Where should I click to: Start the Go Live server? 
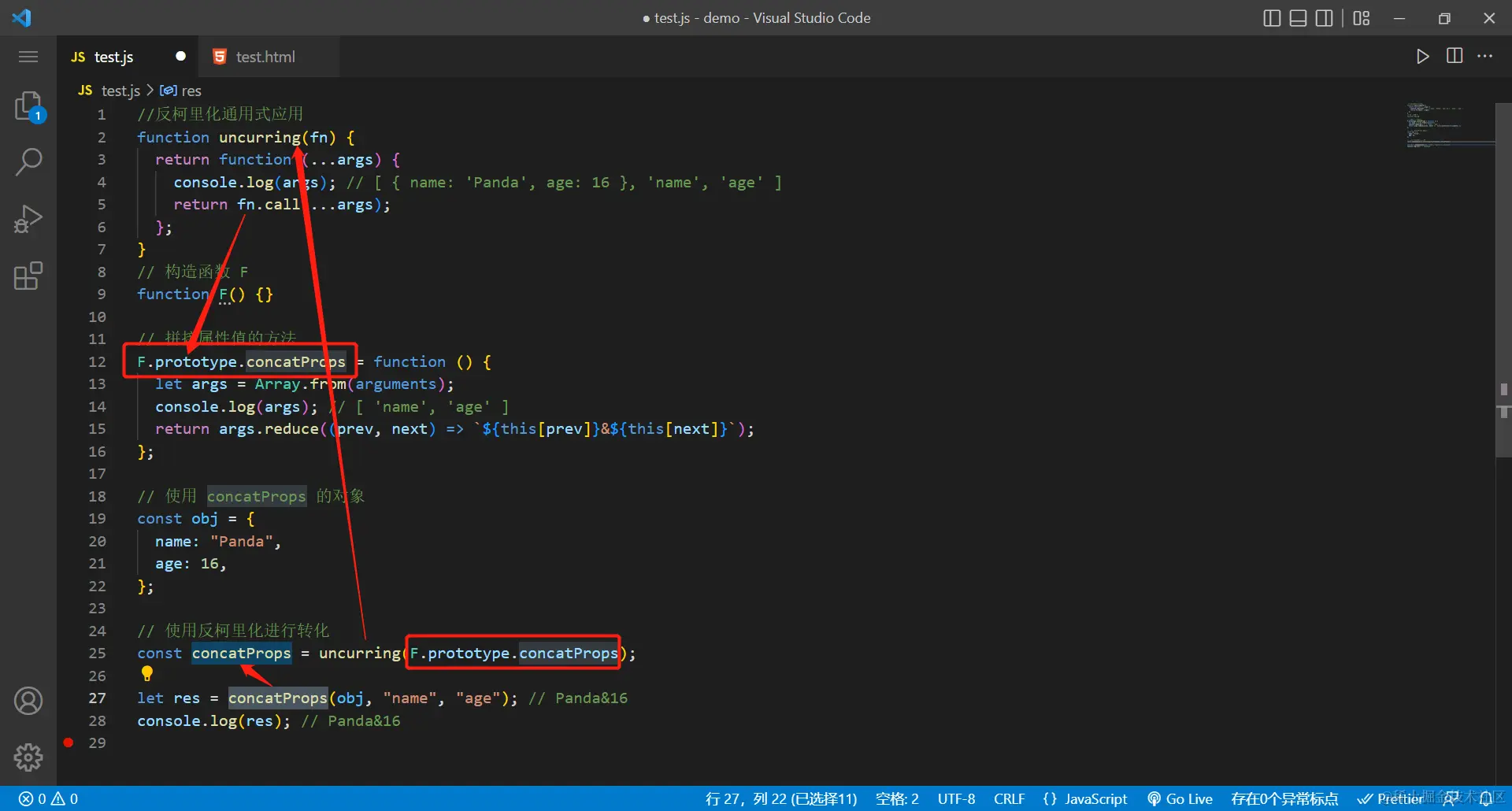click(x=1180, y=798)
